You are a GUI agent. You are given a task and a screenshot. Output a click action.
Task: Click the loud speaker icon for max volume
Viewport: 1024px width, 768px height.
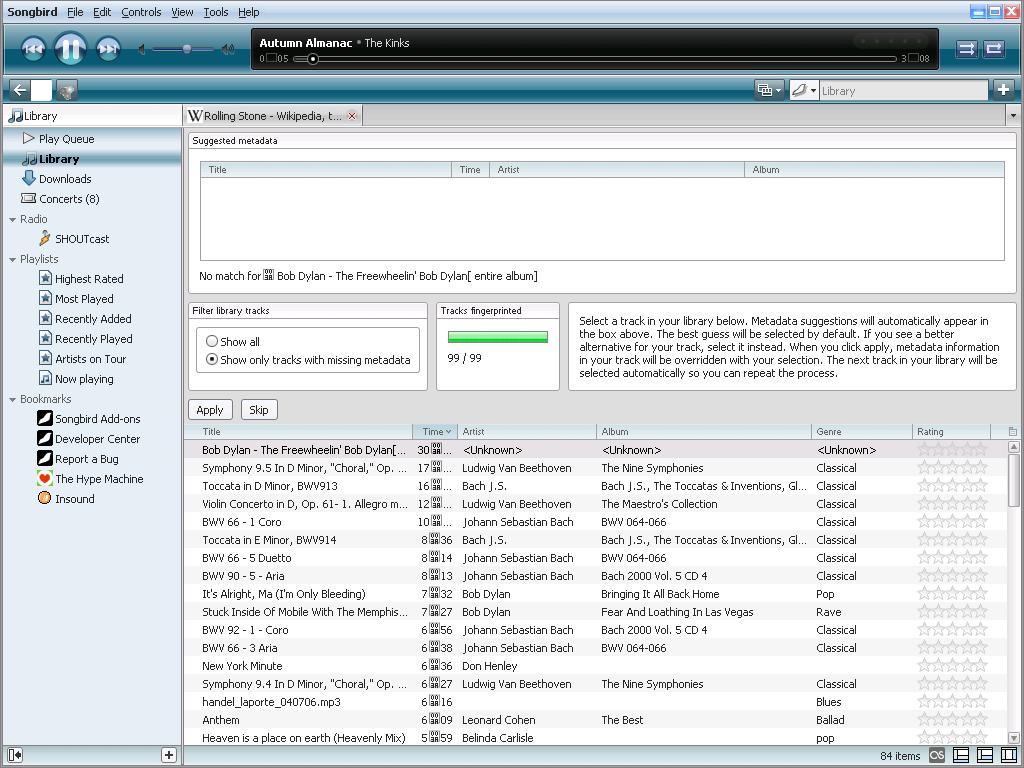(228, 49)
